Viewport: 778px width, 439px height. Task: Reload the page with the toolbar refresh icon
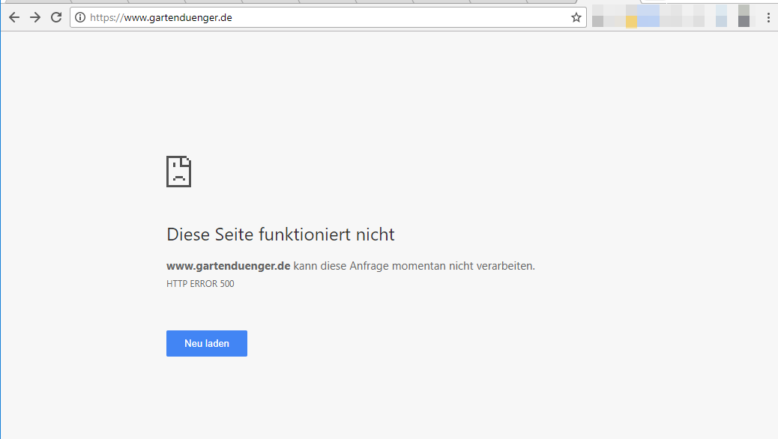[x=56, y=17]
